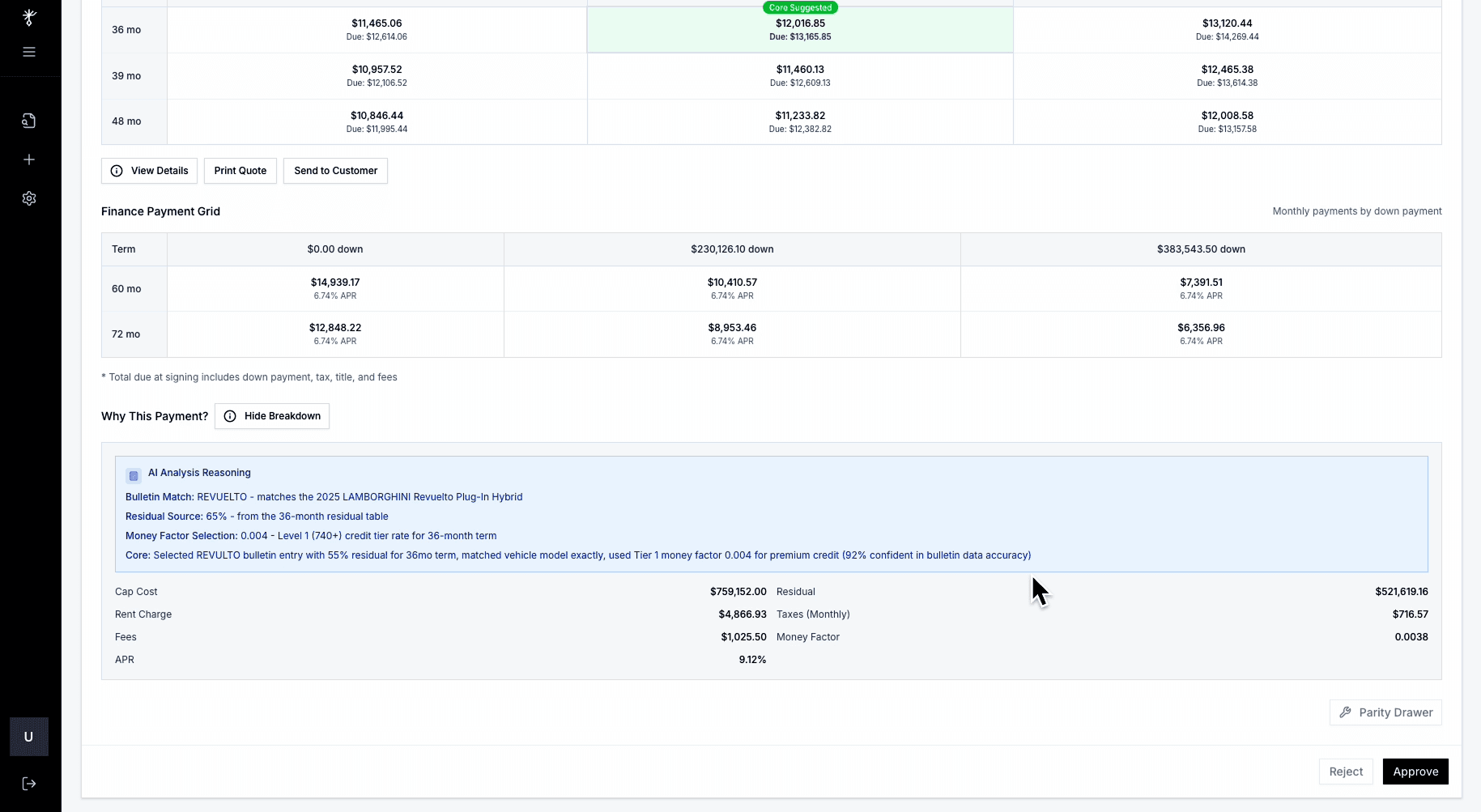Image resolution: width=1481 pixels, height=812 pixels.
Task: Open the Parity Drawer
Action: [1385, 712]
